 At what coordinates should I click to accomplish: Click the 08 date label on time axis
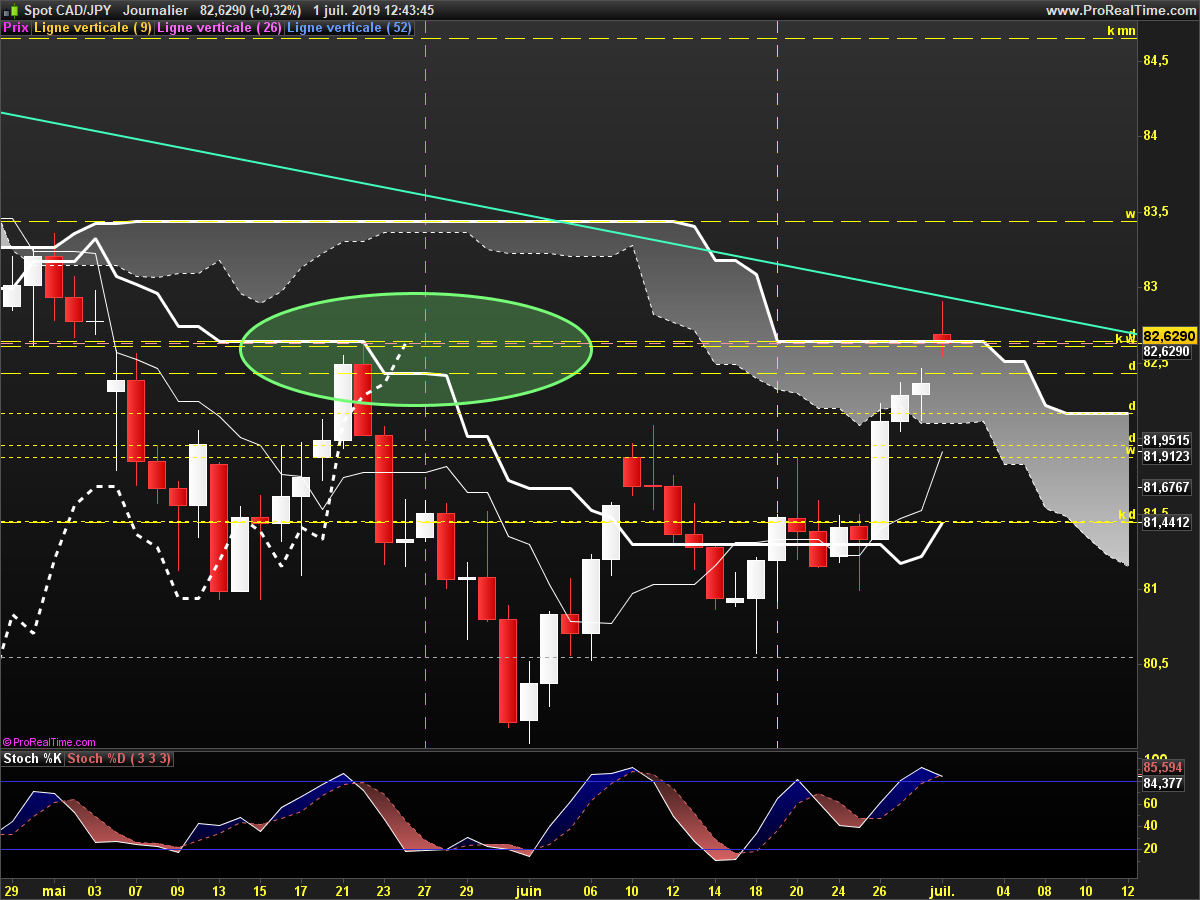click(1045, 890)
